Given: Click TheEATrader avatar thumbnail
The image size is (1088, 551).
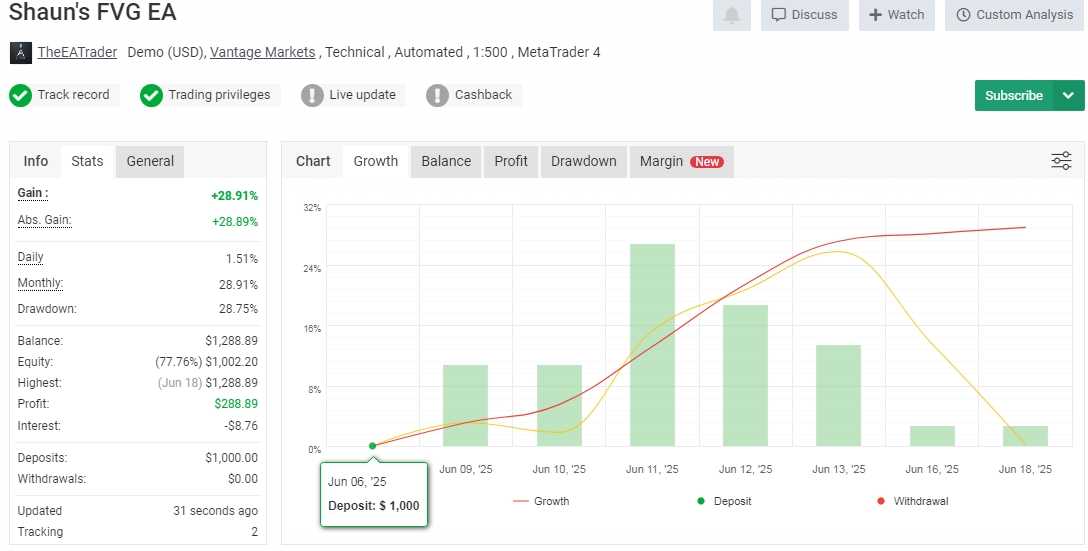Looking at the screenshot, I should pos(21,53).
